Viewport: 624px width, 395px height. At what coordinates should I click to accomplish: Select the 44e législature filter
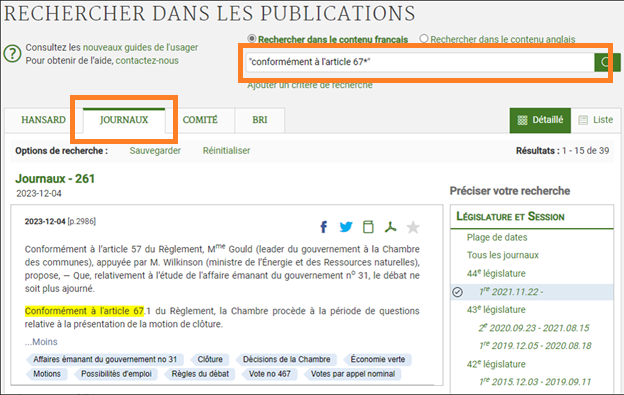point(496,273)
